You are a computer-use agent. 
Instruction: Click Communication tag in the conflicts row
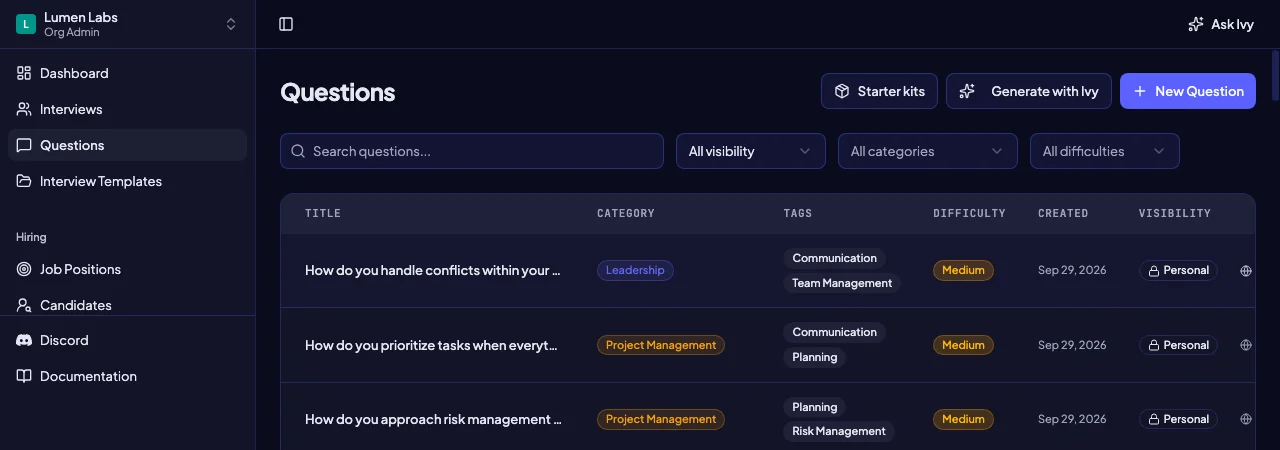pyautogui.click(x=834, y=258)
